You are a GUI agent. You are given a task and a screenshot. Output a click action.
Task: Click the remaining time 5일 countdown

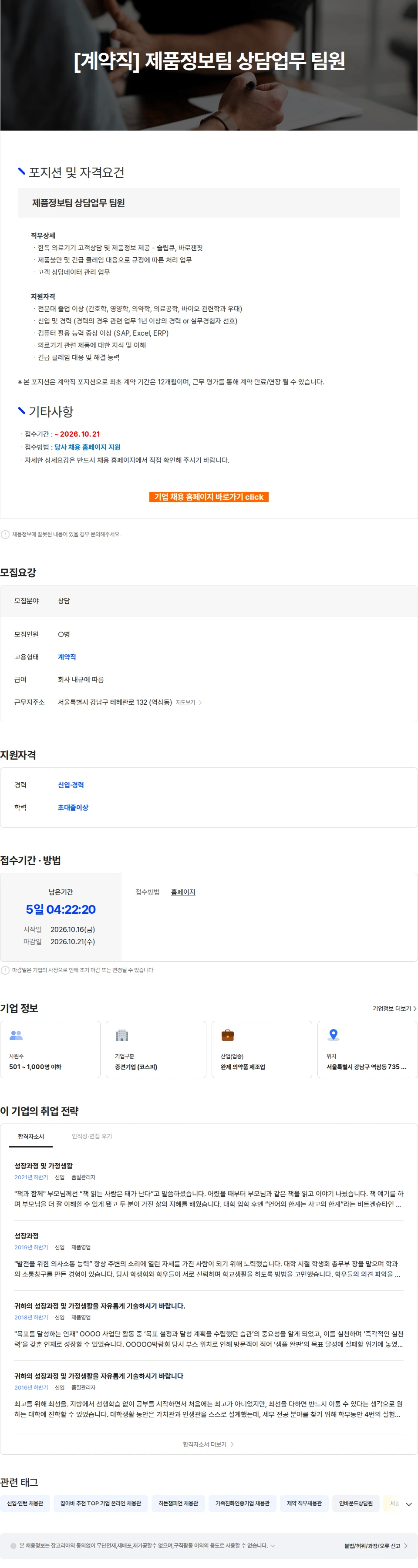point(61,909)
